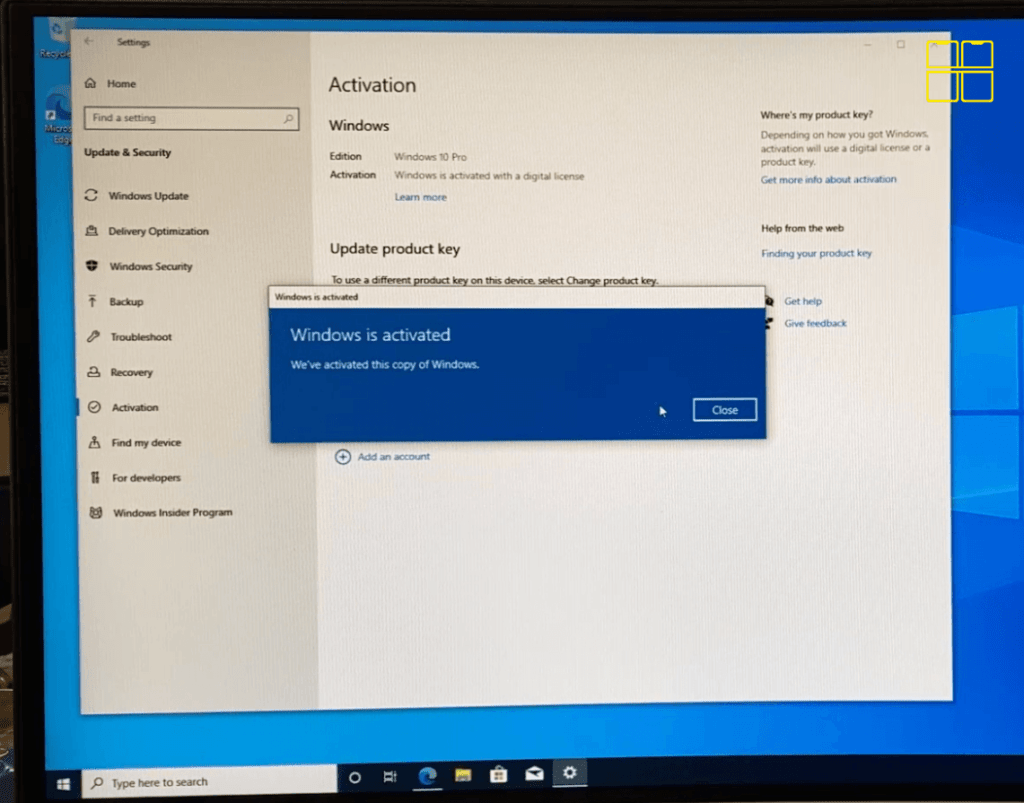The width and height of the screenshot is (1024, 803).
Task: Select the Recovery icon in sidebar
Action: 90,372
